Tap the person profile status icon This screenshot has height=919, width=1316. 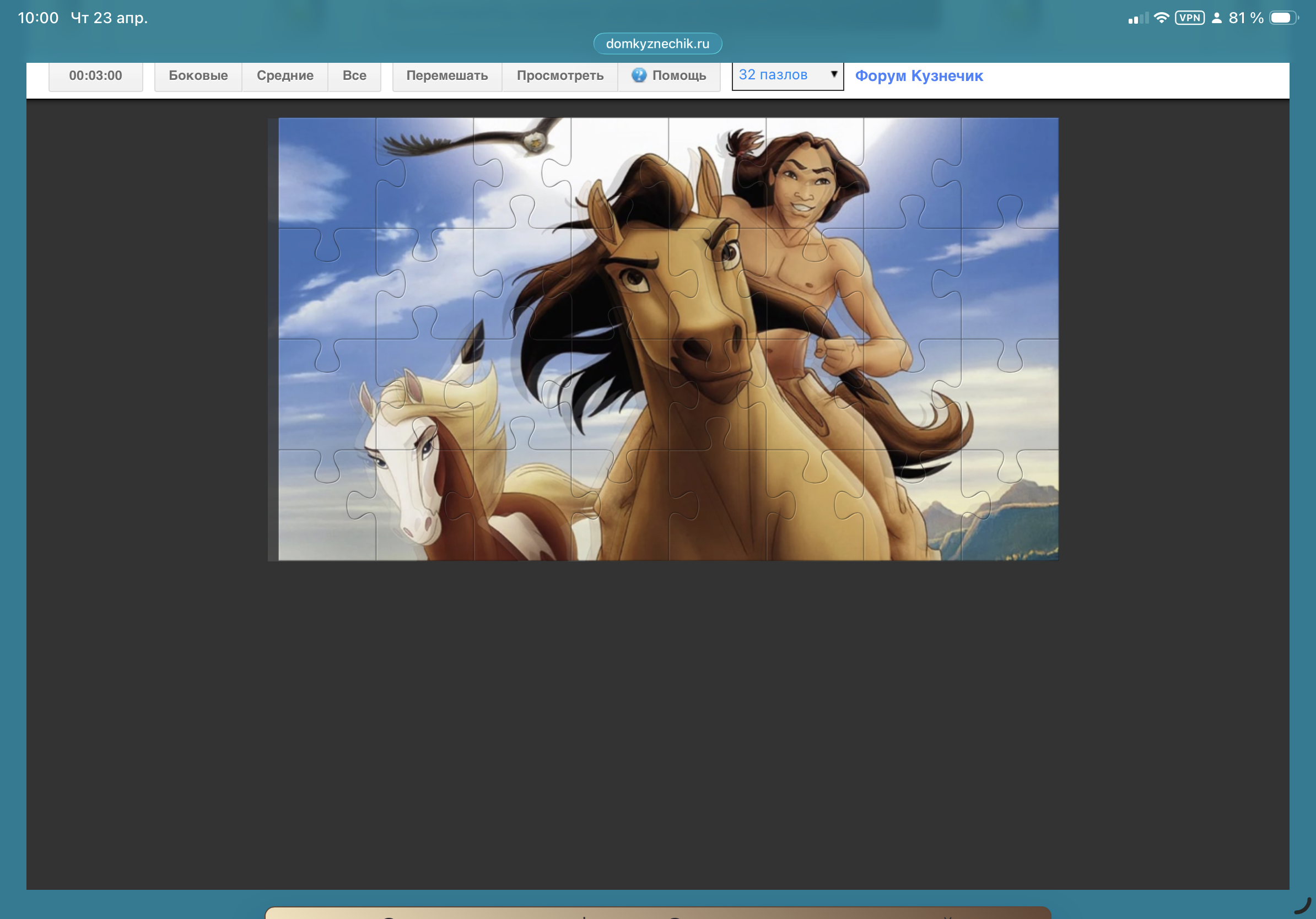pyautogui.click(x=1216, y=18)
